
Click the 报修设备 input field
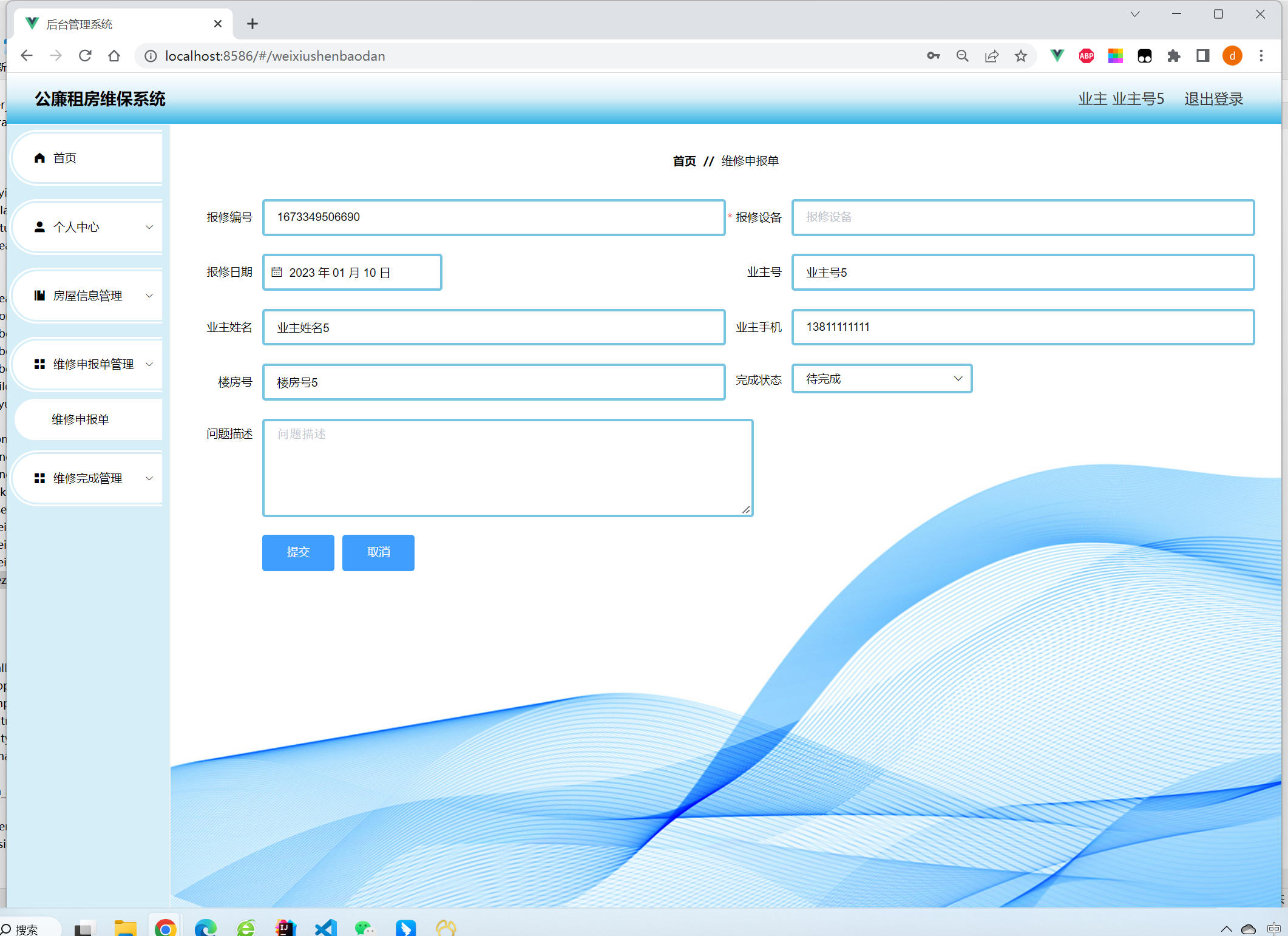[x=1023, y=217]
